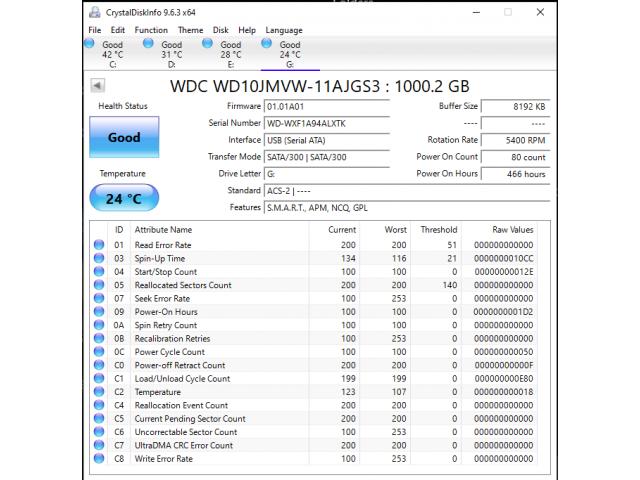640x480 pixels.
Task: Click the CrystalDiskInfo app icon in title bar
Action: pos(93,13)
